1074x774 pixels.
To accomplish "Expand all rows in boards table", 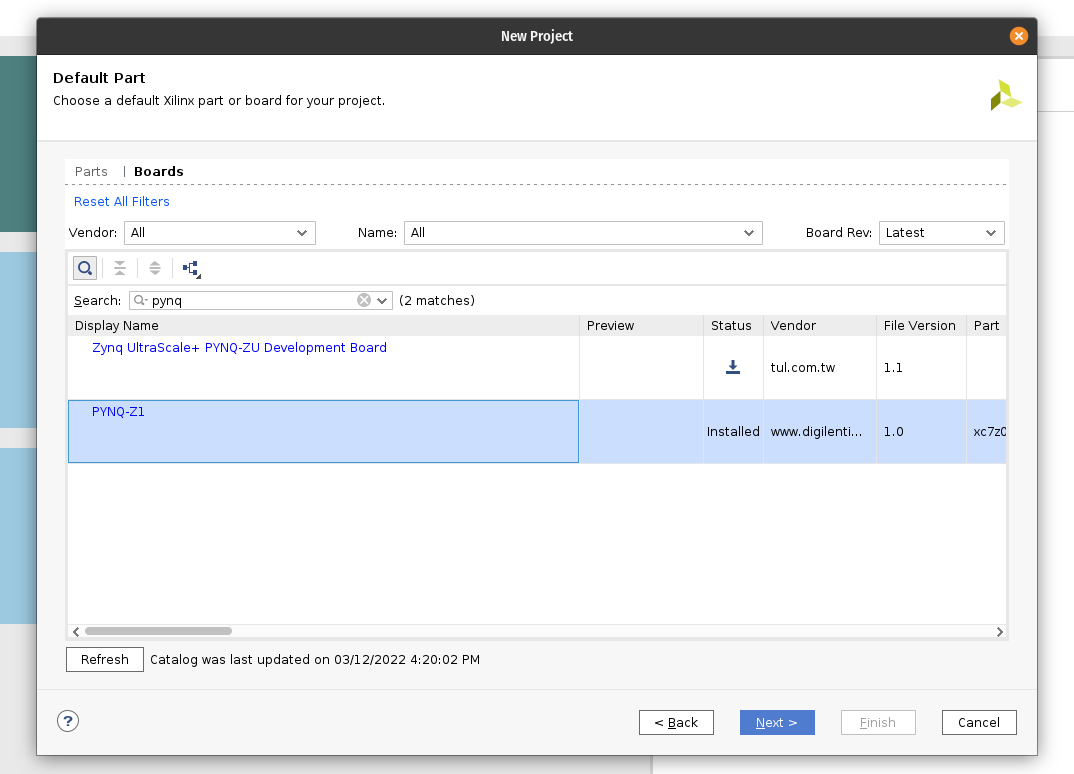I will click(x=155, y=268).
